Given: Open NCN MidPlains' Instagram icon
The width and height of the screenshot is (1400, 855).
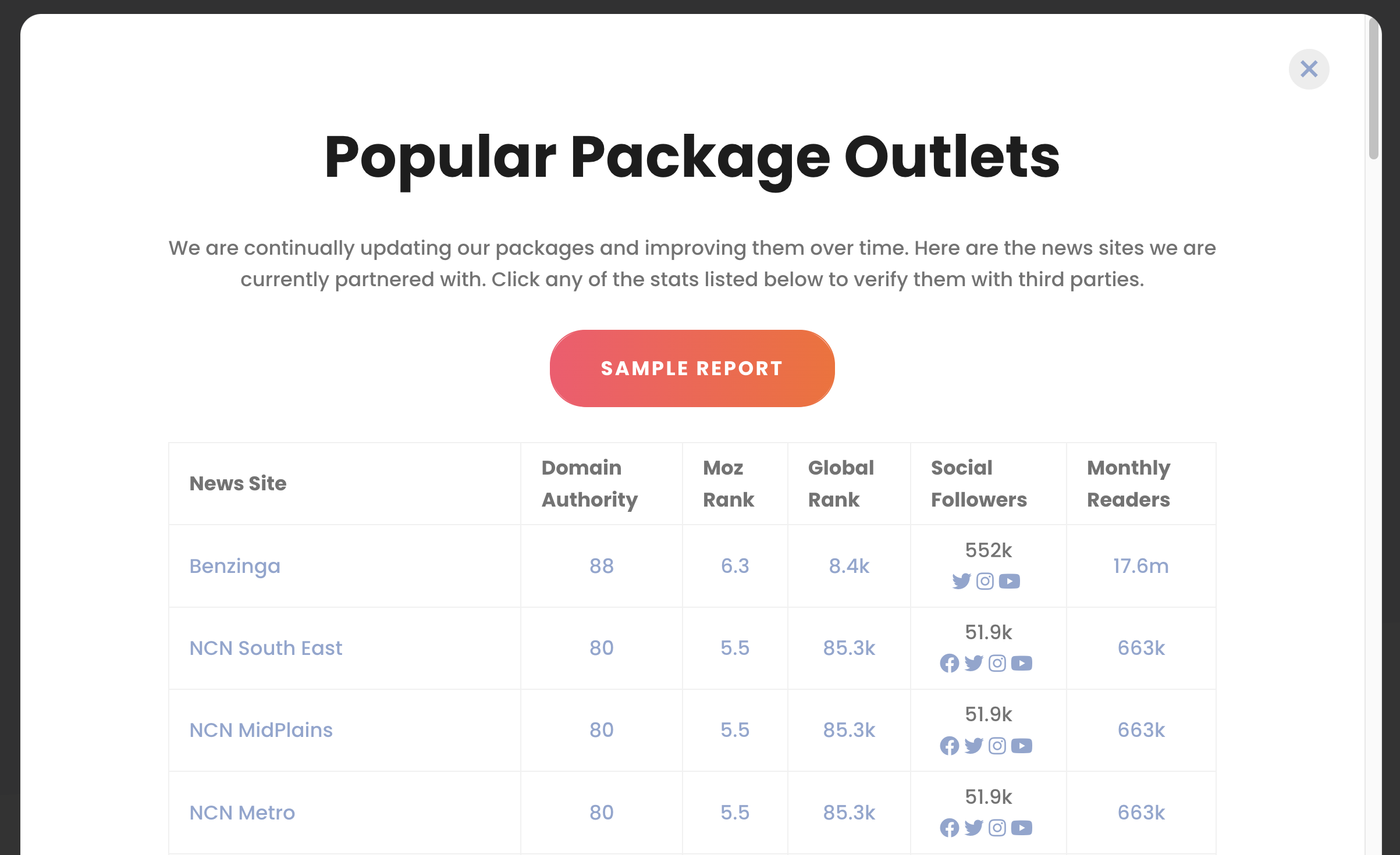Looking at the screenshot, I should click(x=997, y=746).
